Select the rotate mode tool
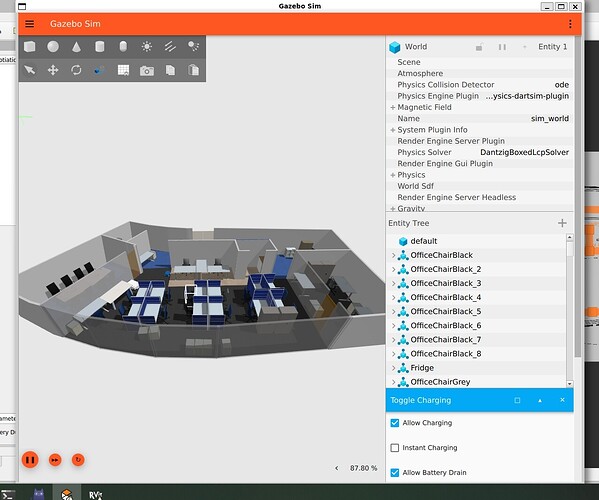This screenshot has width=599, height=500. click(x=76, y=70)
